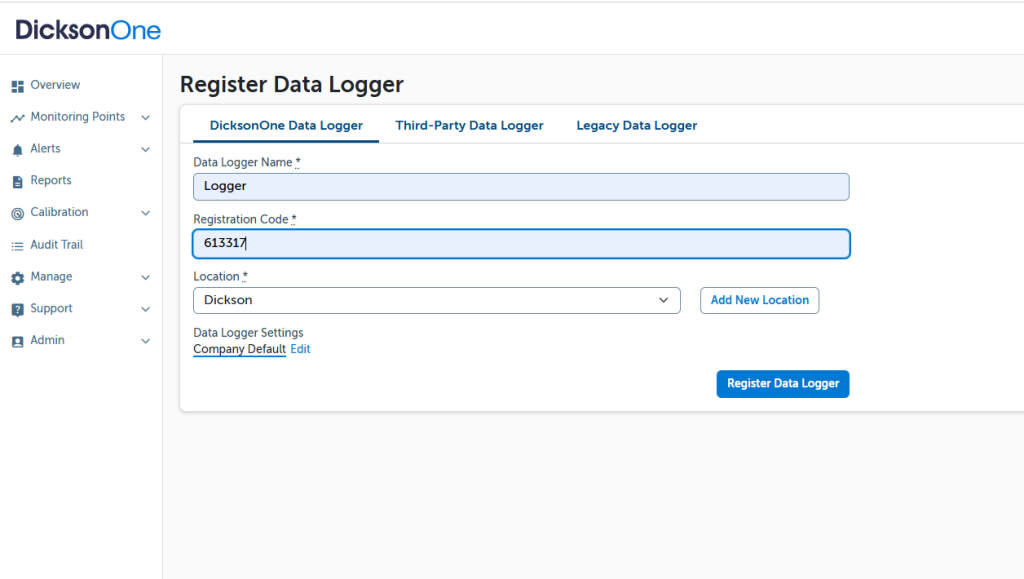The width and height of the screenshot is (1024, 579).
Task: Expand the Monitoring Points chevron
Action: [x=145, y=118]
